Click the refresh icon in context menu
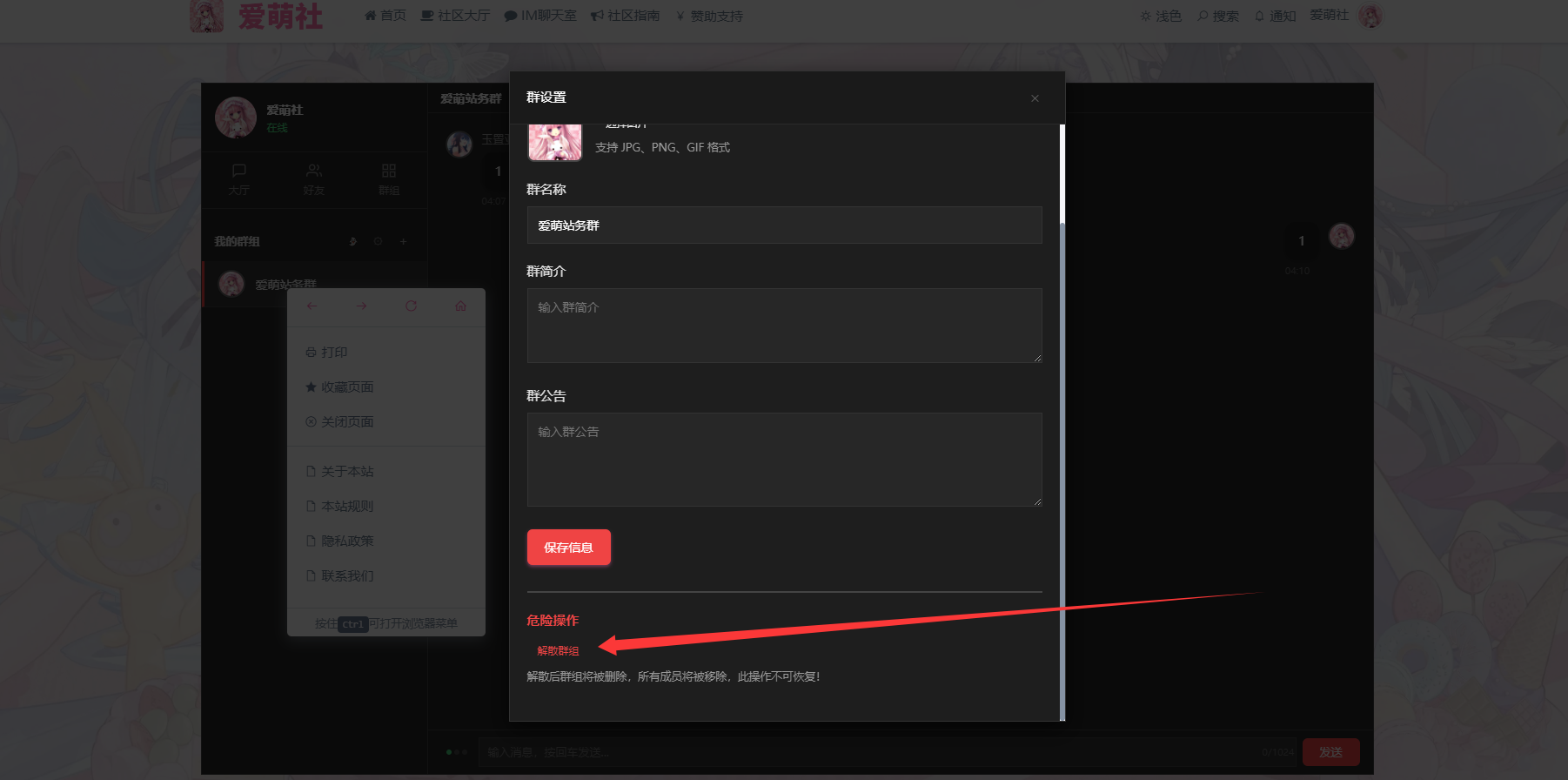The height and width of the screenshot is (780, 1568). click(x=411, y=306)
